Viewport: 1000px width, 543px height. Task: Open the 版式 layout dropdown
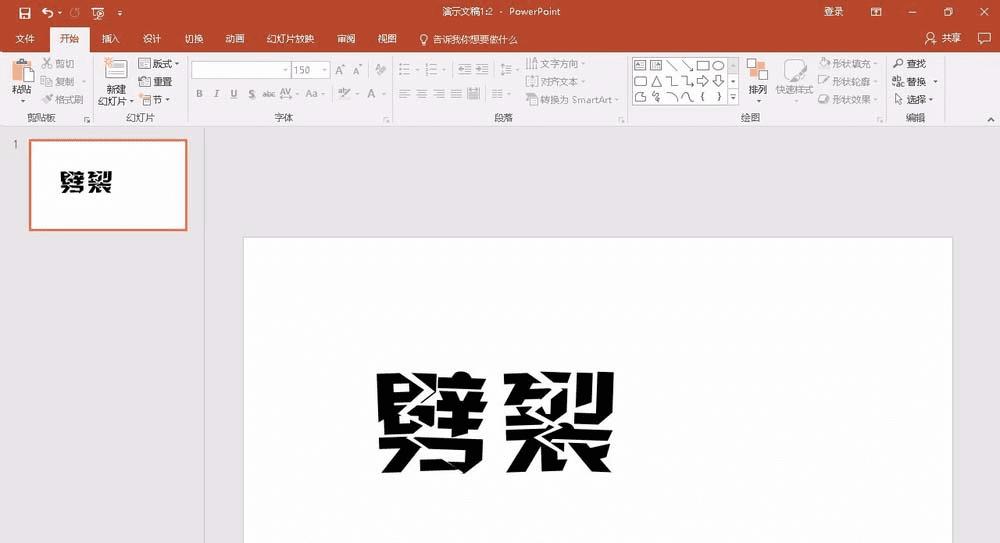point(159,63)
